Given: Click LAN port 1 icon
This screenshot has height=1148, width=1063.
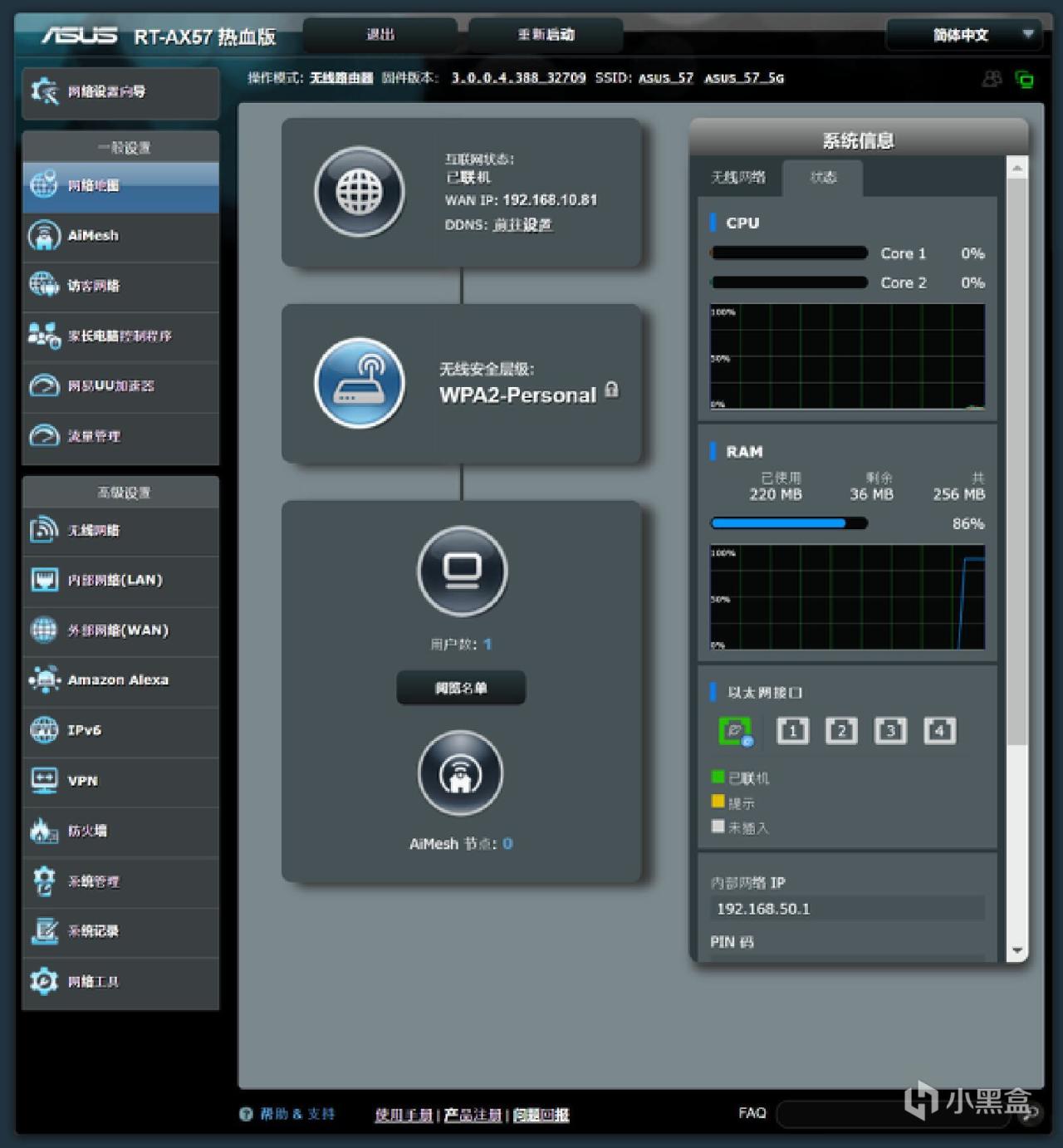Looking at the screenshot, I should pyautogui.click(x=792, y=731).
